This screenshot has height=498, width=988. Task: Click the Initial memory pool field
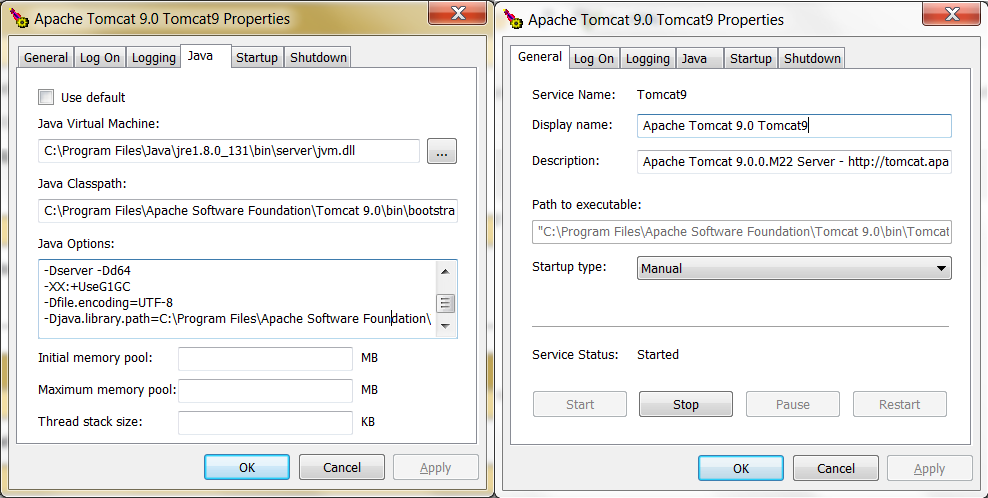(x=265, y=359)
